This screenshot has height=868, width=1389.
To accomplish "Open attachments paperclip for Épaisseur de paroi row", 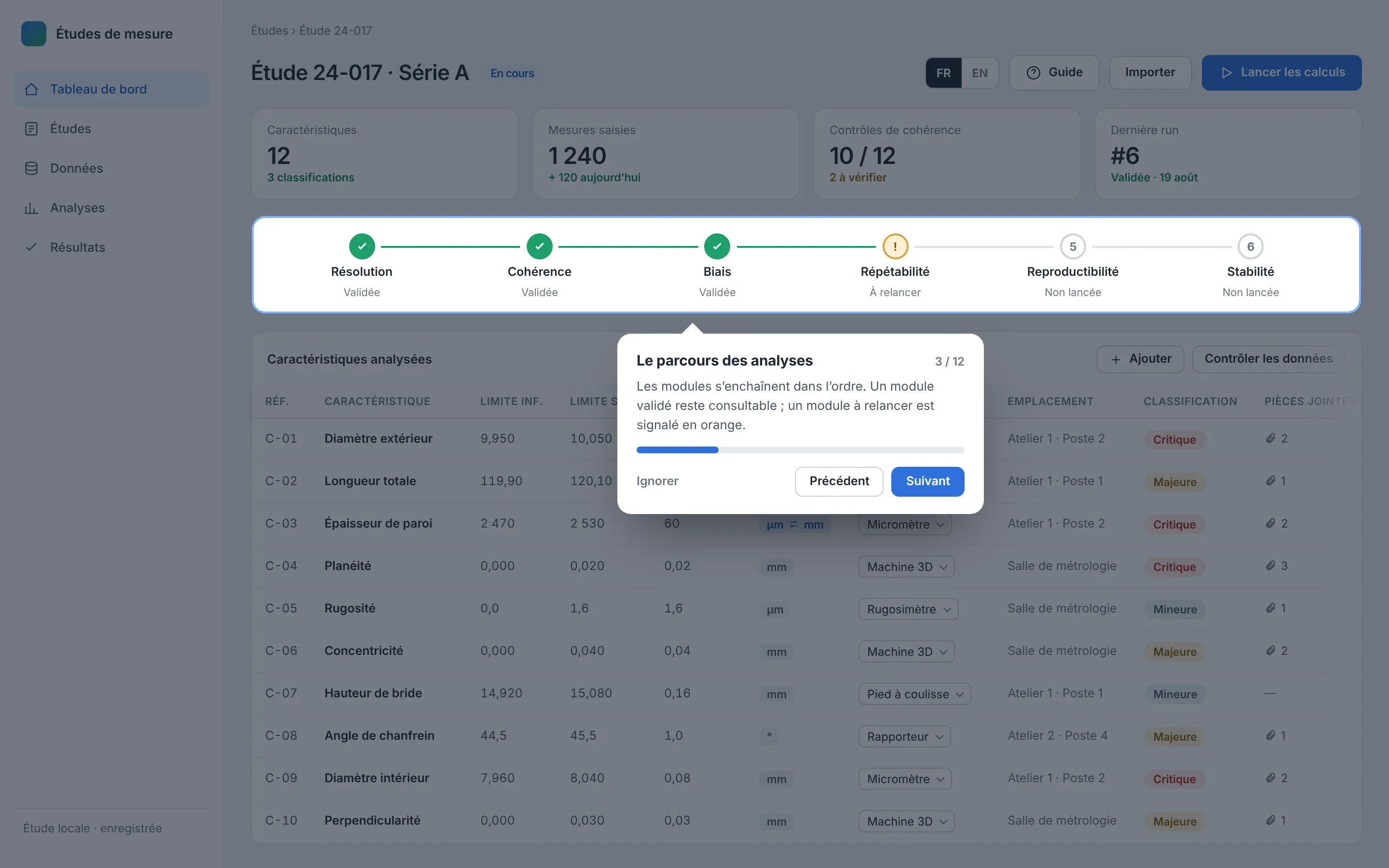I will [x=1271, y=524].
